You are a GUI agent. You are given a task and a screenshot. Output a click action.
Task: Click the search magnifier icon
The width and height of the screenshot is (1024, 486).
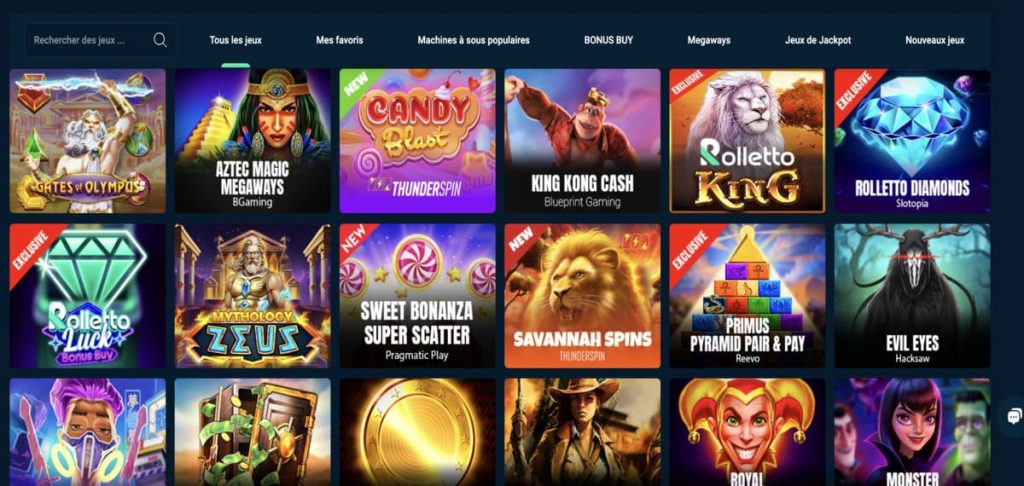click(160, 40)
